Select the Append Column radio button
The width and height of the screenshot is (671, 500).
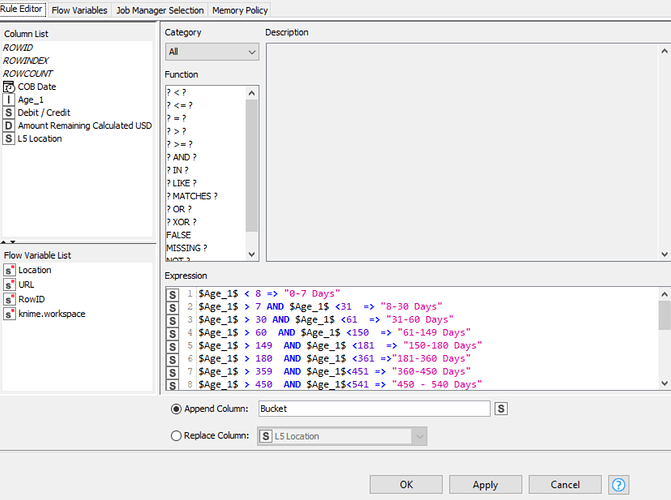point(178,409)
